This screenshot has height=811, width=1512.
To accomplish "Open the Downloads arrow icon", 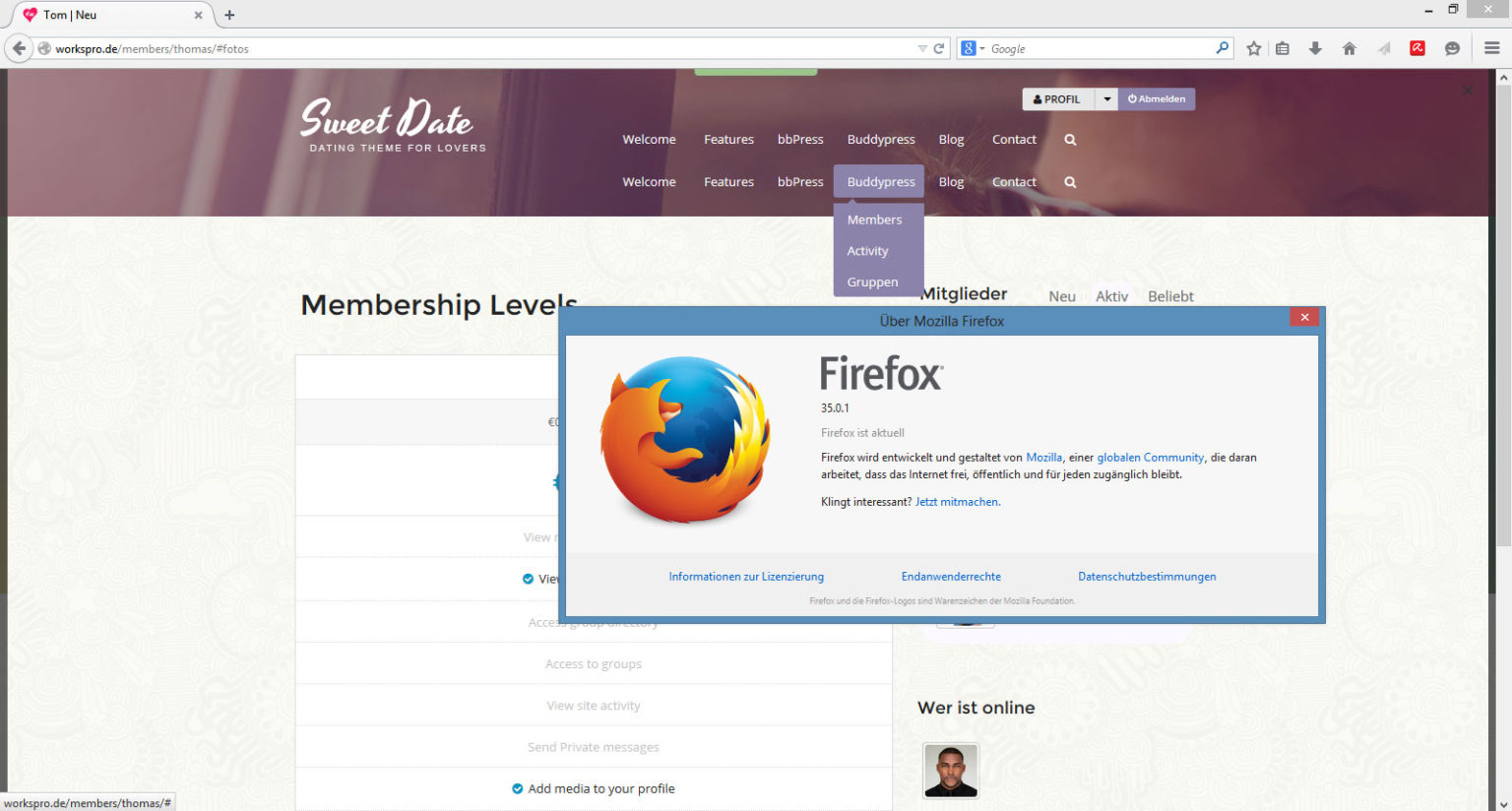I will (1315, 48).
